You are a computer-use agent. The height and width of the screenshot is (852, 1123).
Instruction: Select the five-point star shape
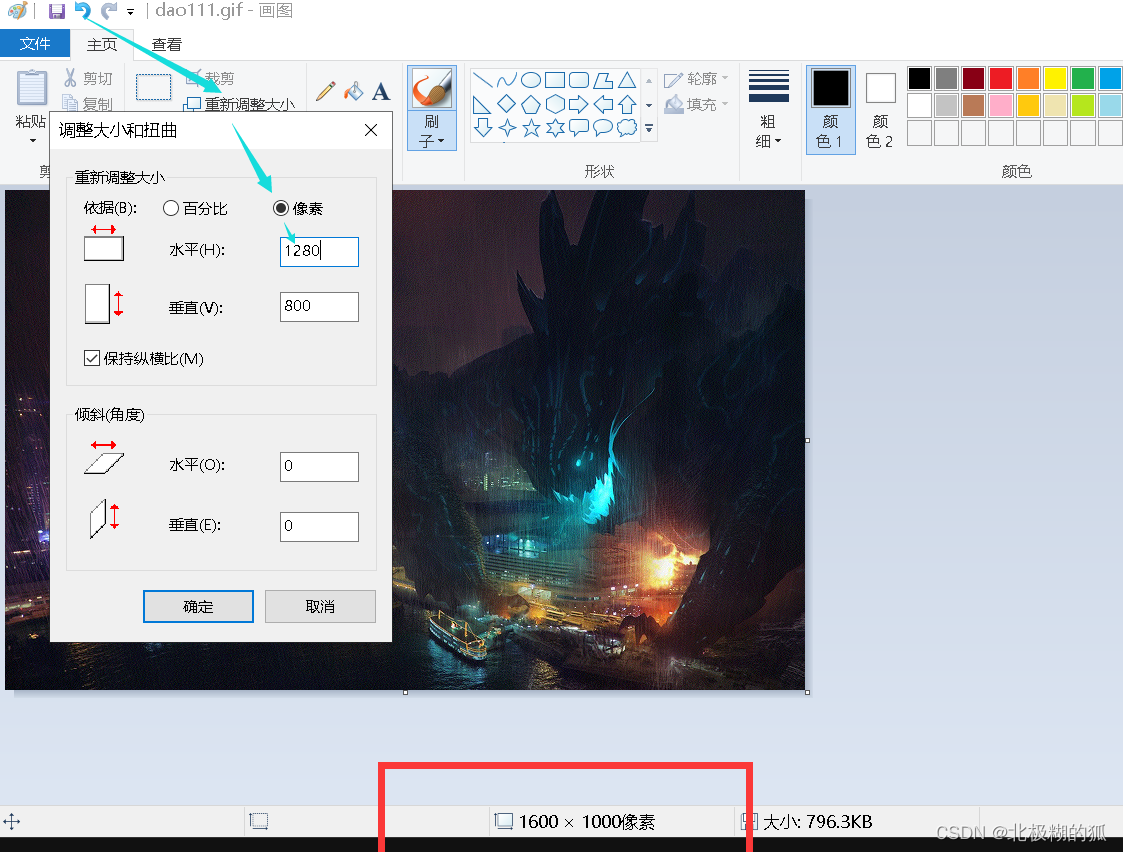click(531, 128)
